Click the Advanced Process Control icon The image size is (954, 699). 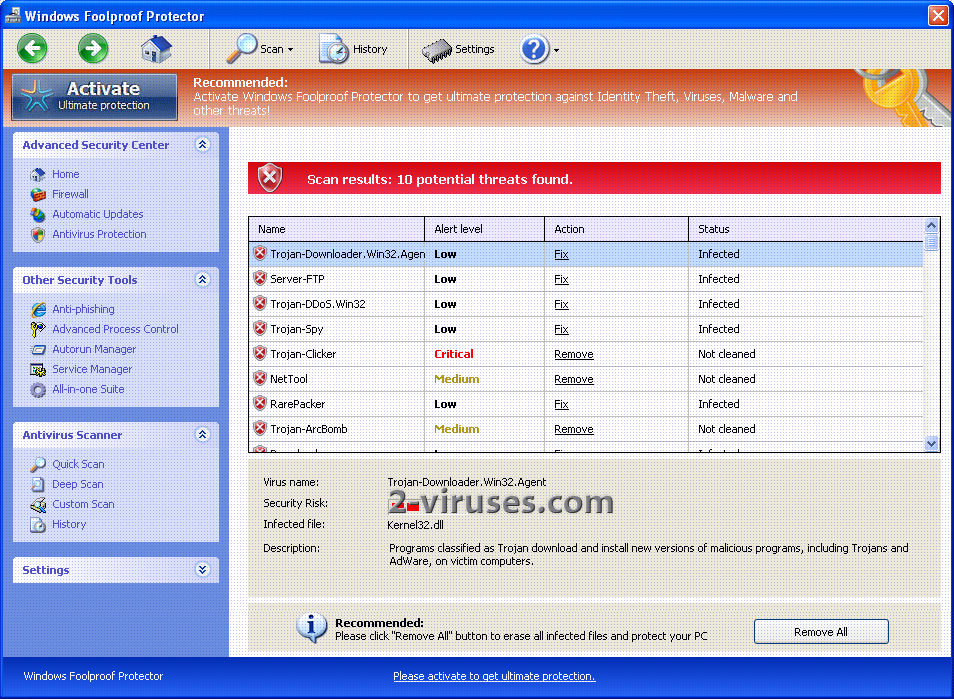coord(38,330)
